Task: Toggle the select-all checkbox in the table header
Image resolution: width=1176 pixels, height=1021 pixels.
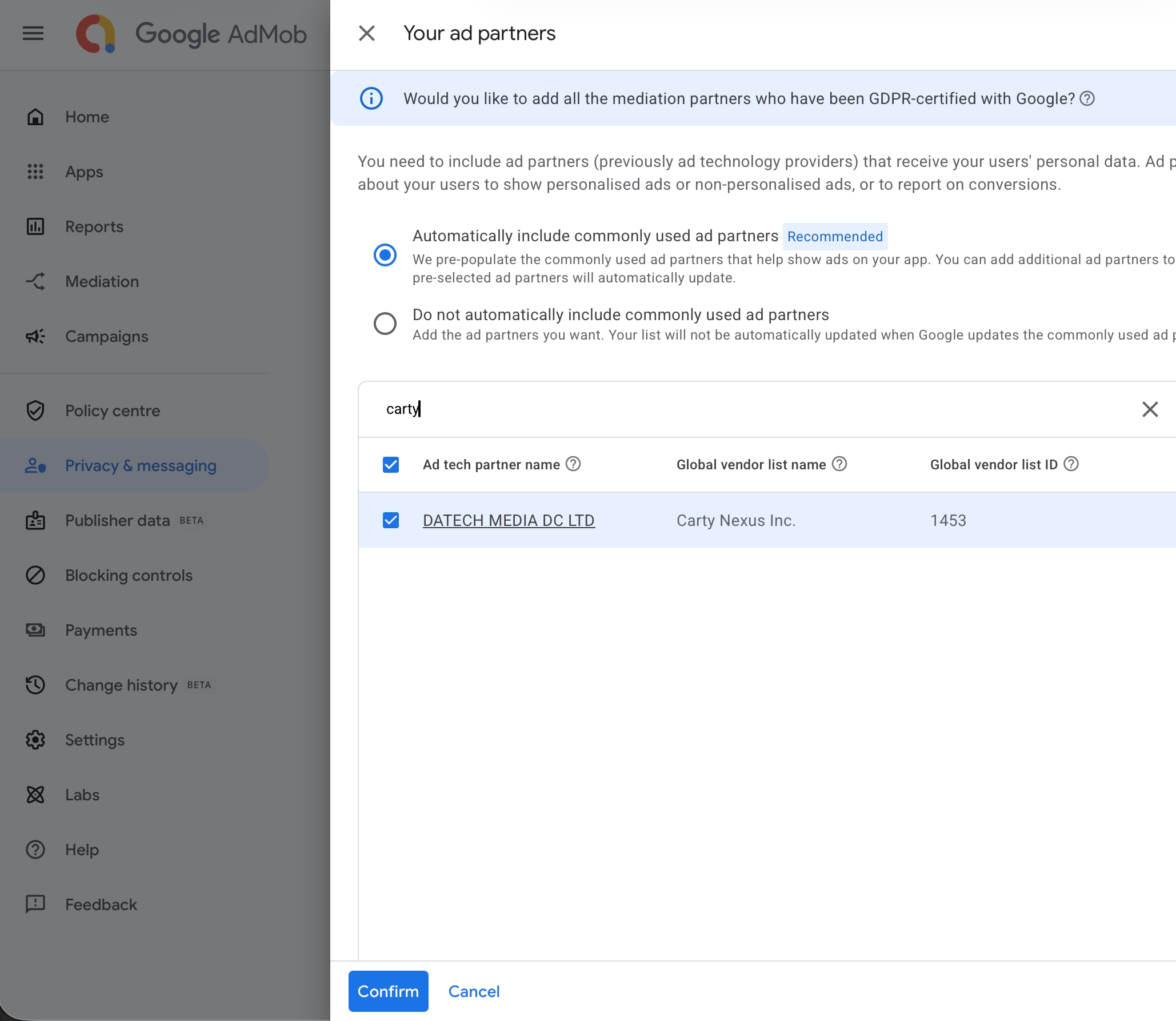Action: (x=391, y=465)
